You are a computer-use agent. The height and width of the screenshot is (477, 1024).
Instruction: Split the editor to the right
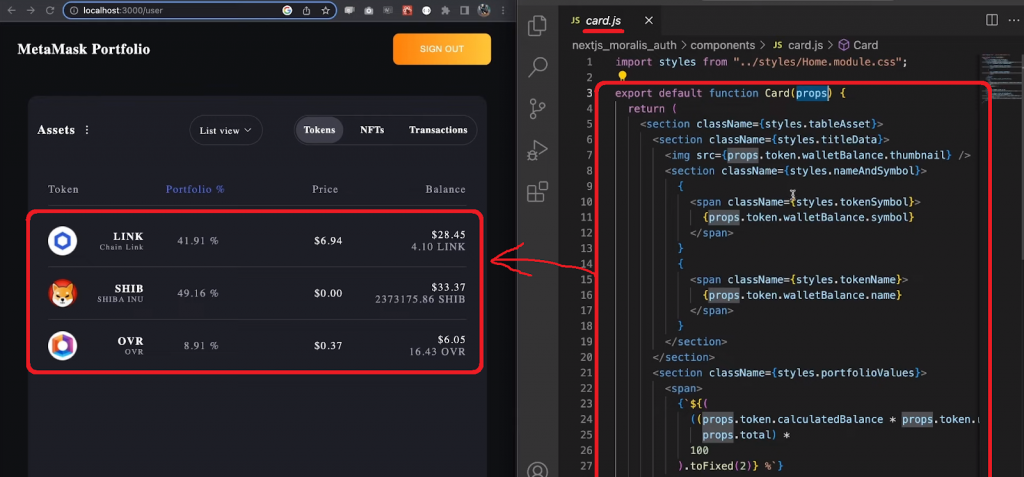point(991,20)
